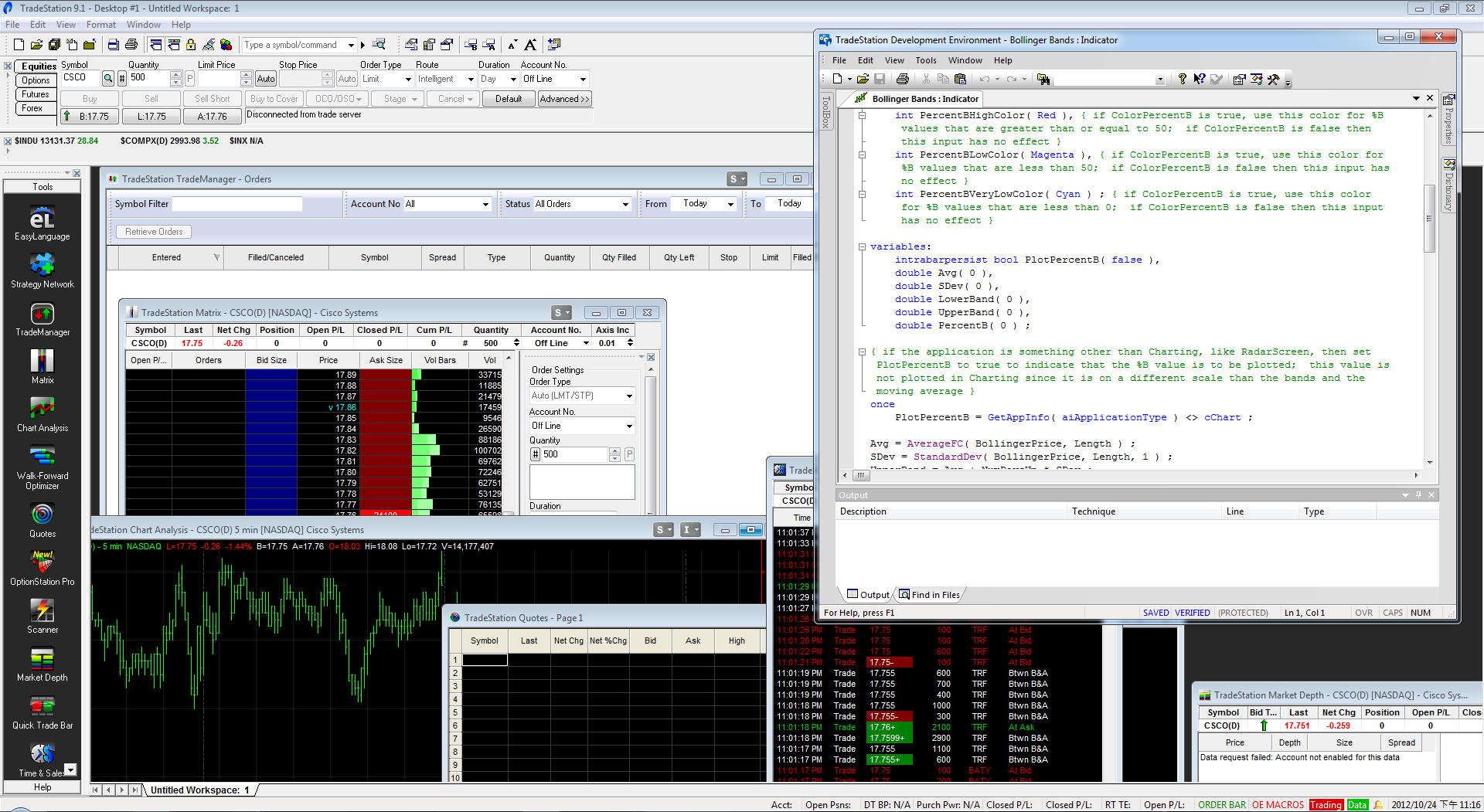Collapse the variables code block
This screenshot has width=1484, height=812.
click(862, 247)
